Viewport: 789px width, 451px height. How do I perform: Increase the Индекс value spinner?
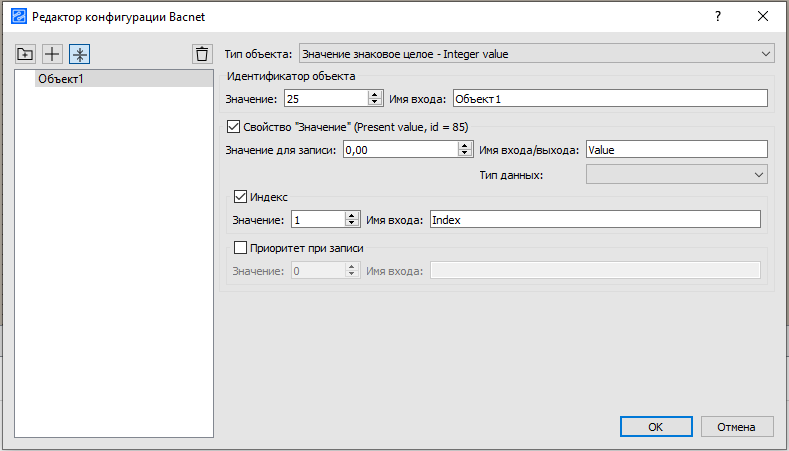click(352, 215)
